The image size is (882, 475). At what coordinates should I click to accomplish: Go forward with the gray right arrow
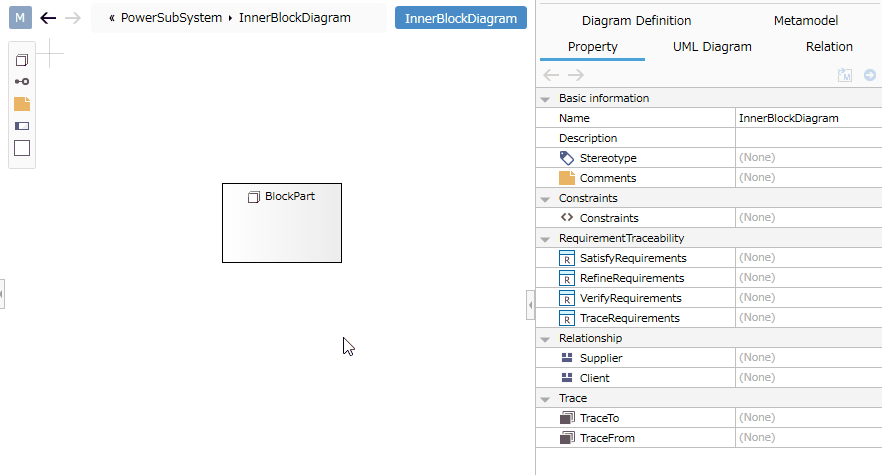(x=73, y=18)
